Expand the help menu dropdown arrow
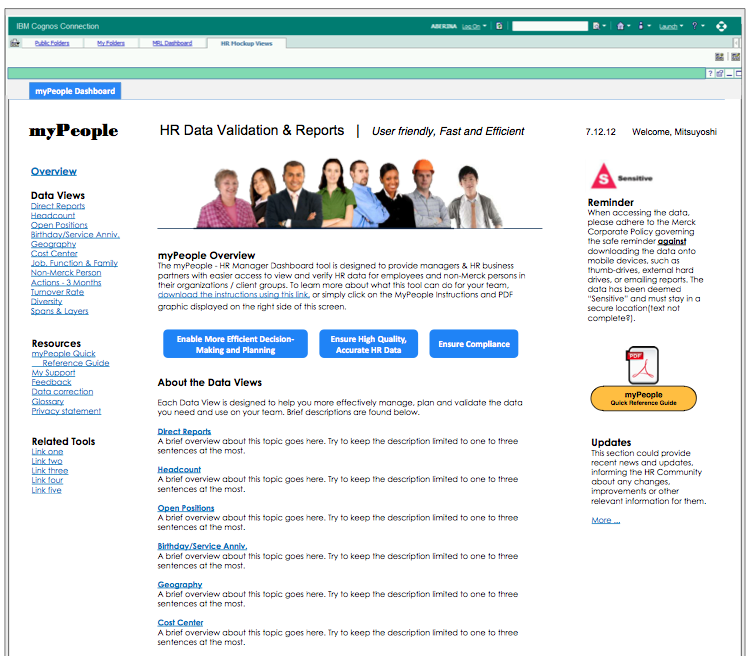This screenshot has width=753, height=656. pos(703,26)
